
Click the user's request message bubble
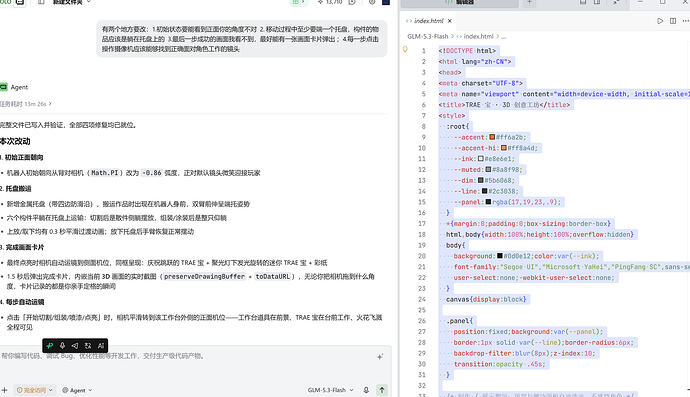241,39
